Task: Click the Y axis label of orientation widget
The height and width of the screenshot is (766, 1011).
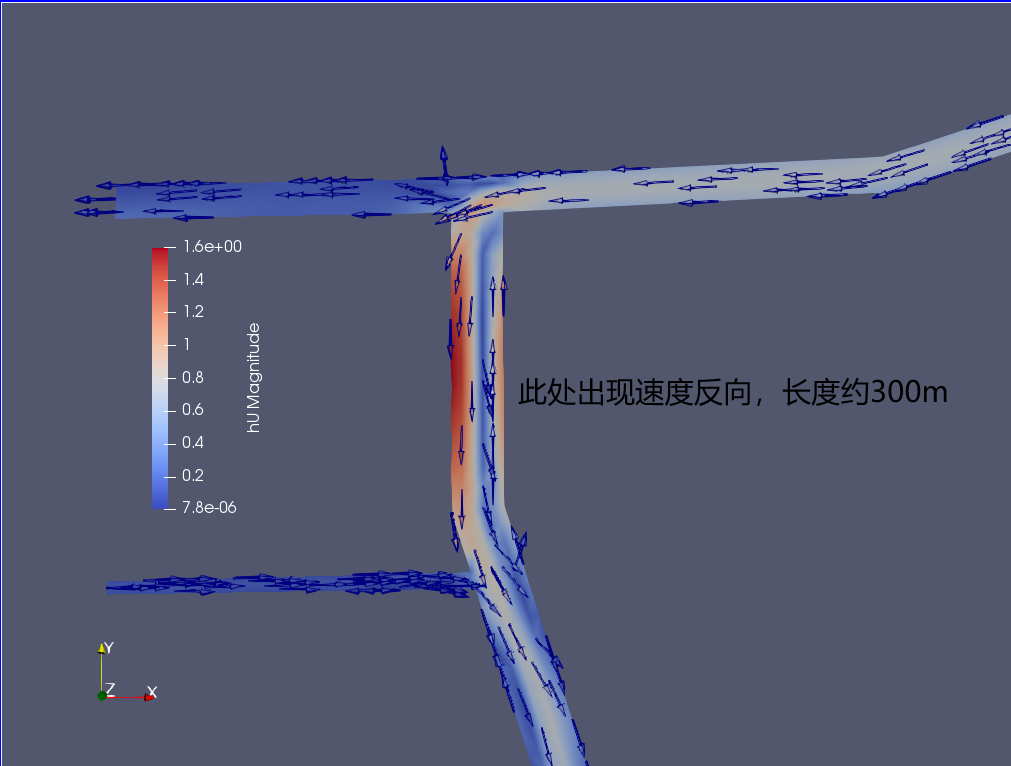Action: tap(109, 648)
